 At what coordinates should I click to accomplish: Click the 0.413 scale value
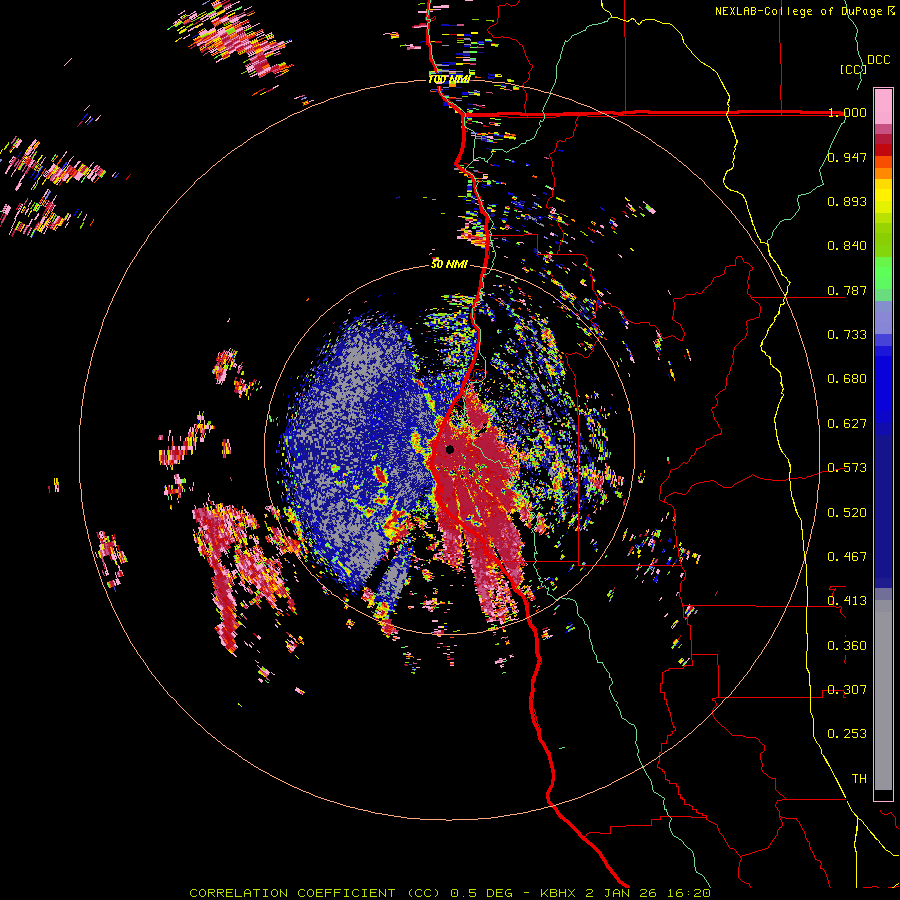pos(847,601)
